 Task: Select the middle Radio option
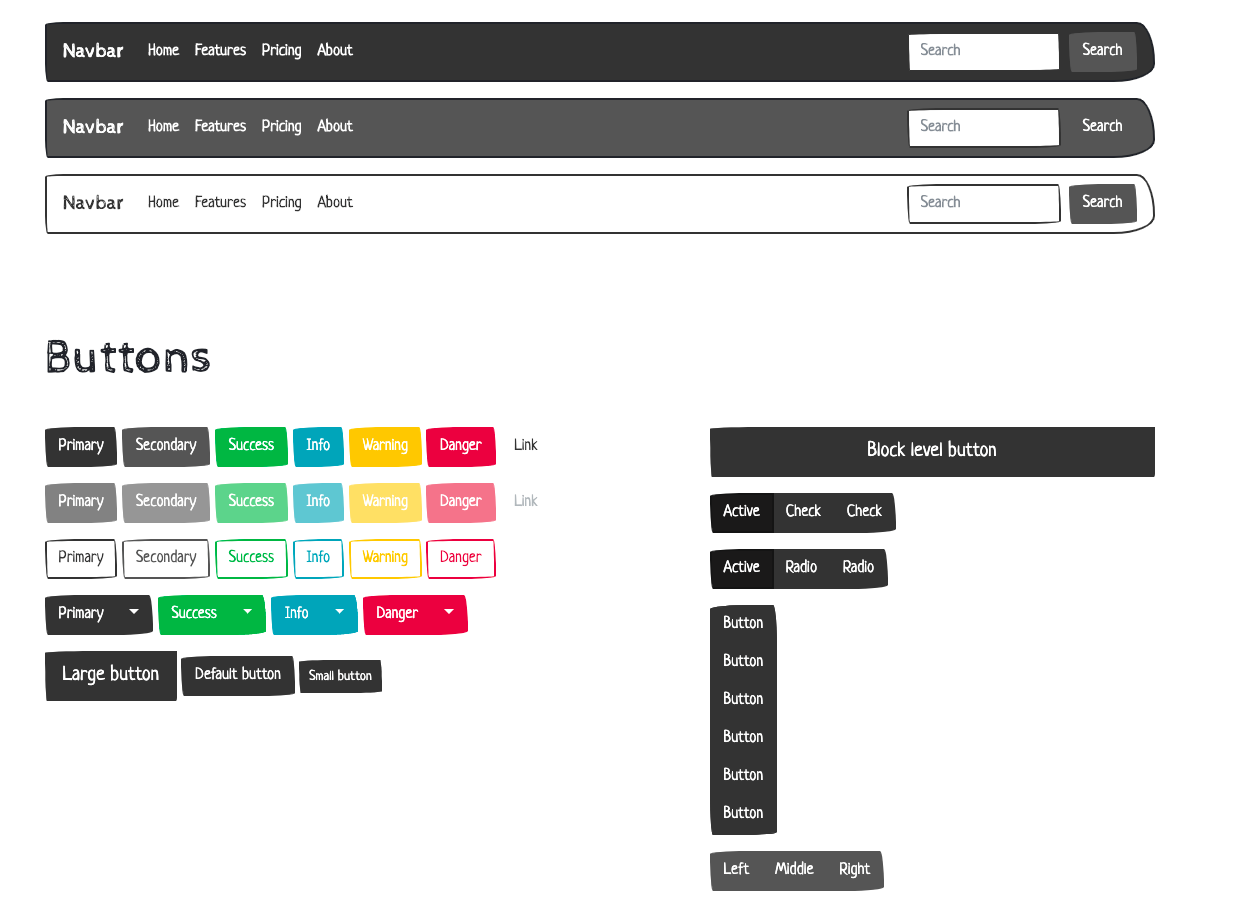(x=801, y=568)
